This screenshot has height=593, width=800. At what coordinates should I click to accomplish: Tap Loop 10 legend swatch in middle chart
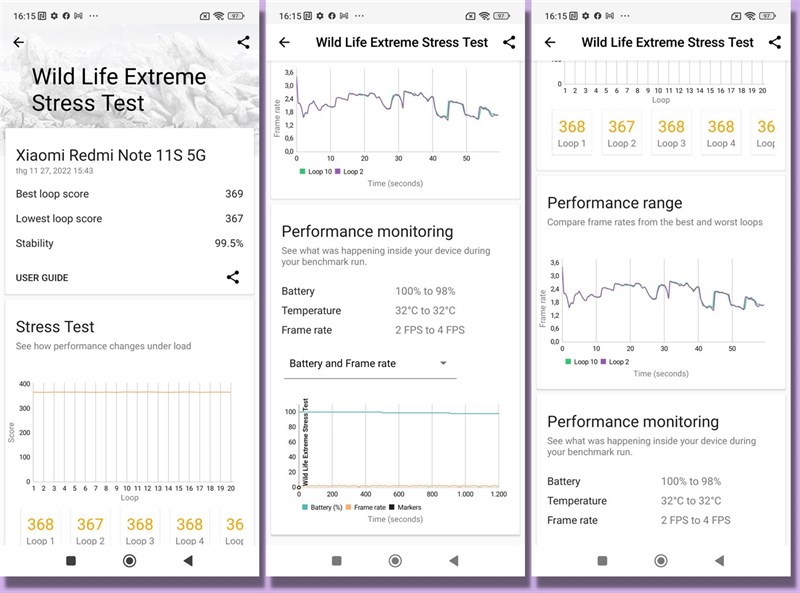[300, 172]
